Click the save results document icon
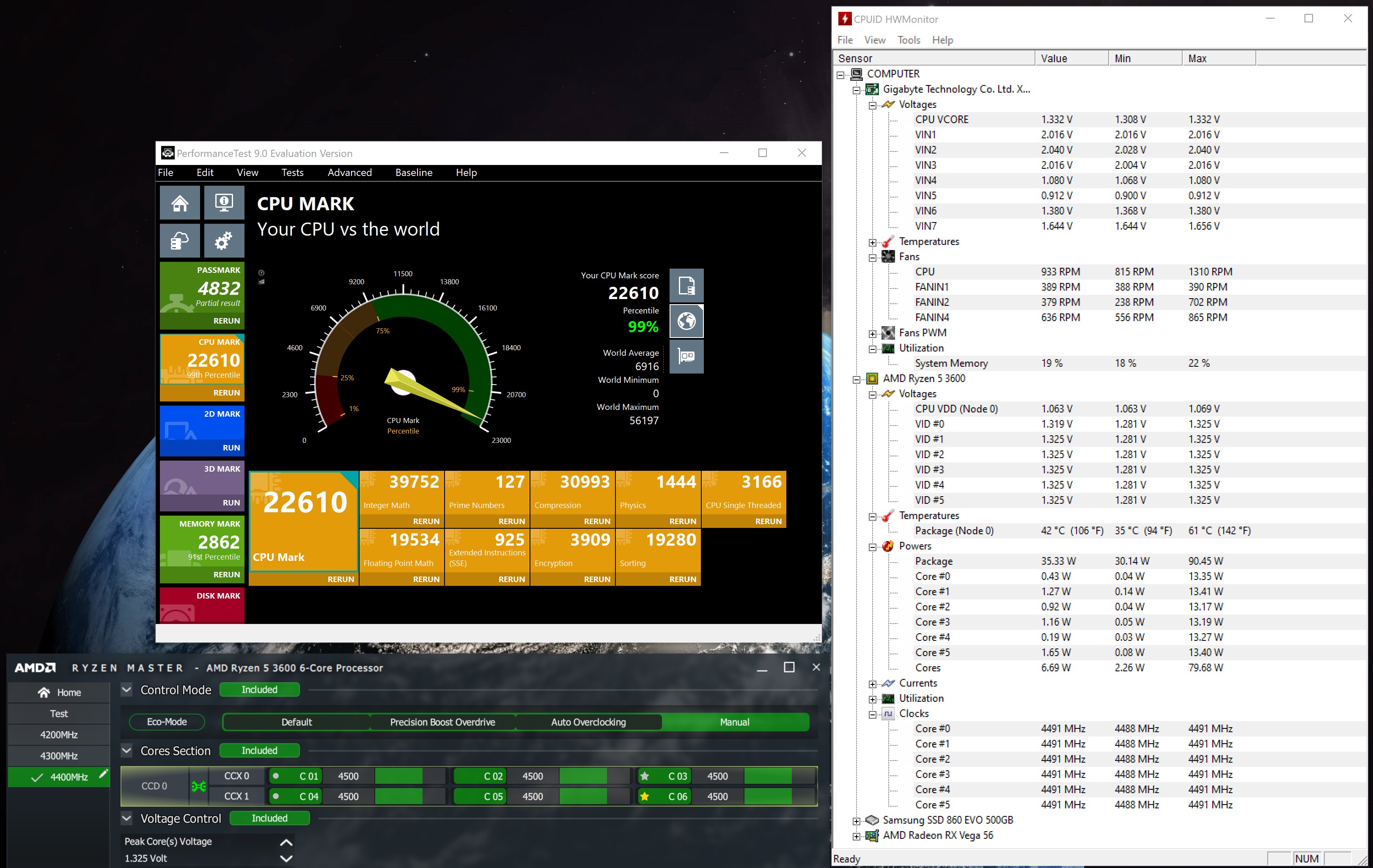This screenshot has height=868, width=1373. (686, 286)
